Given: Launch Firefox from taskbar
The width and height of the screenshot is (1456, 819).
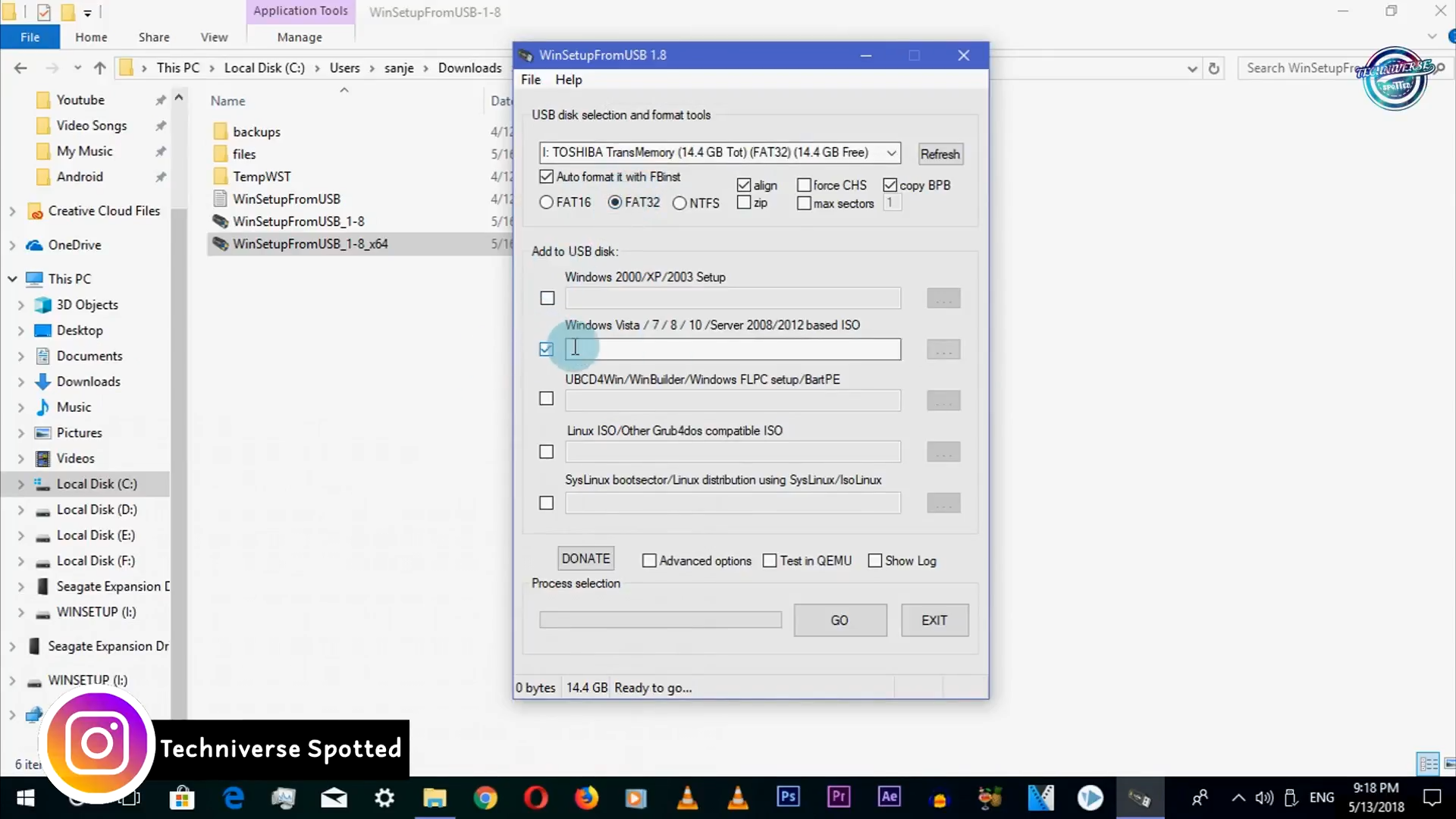Looking at the screenshot, I should [x=586, y=798].
